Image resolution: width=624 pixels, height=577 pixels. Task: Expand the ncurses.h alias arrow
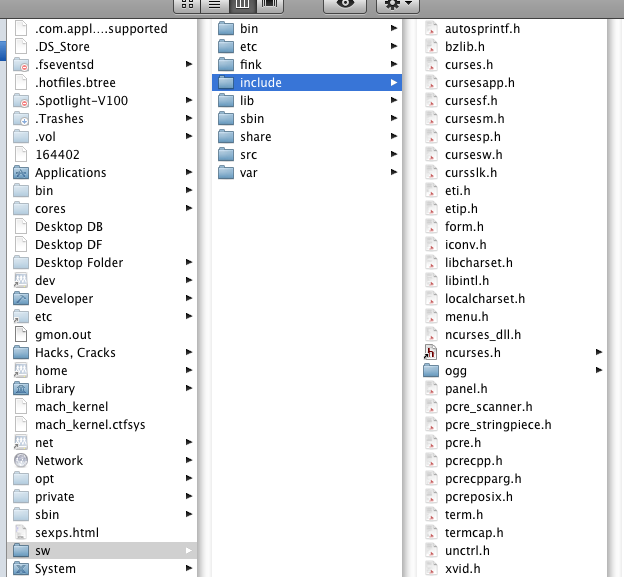pyautogui.click(x=599, y=352)
